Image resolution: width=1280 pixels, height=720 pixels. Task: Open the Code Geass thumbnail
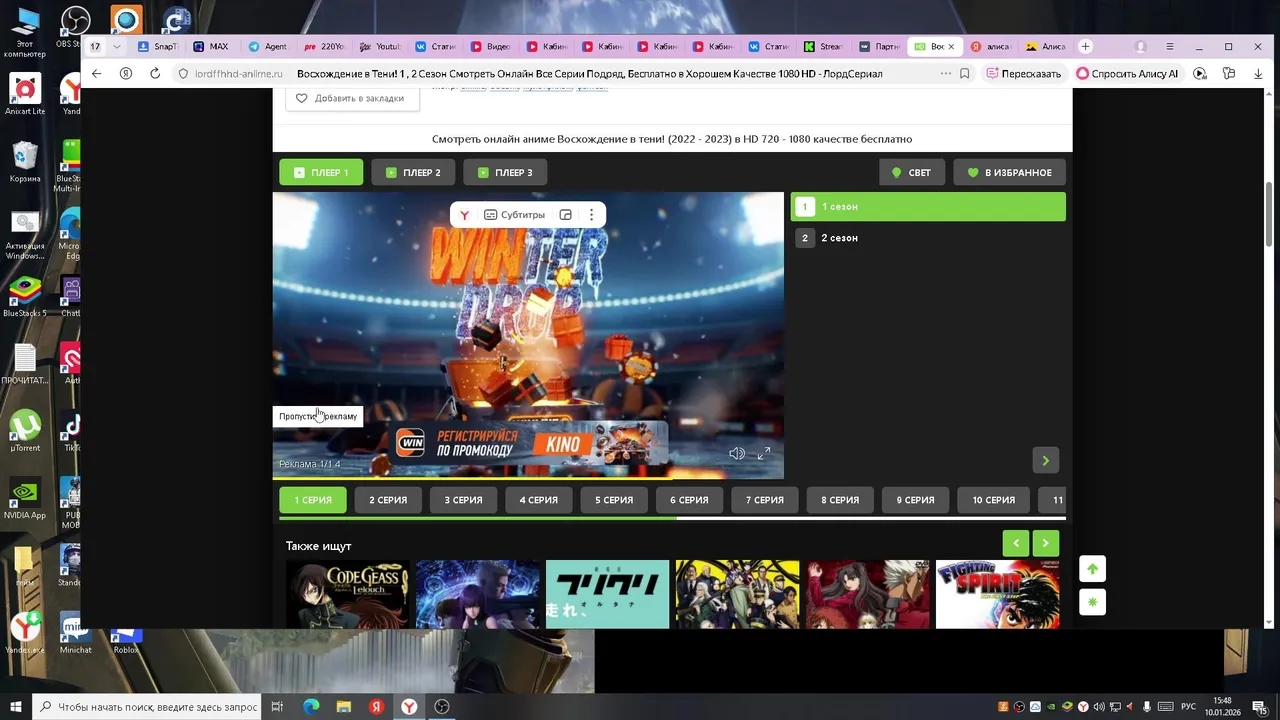tap(347, 594)
